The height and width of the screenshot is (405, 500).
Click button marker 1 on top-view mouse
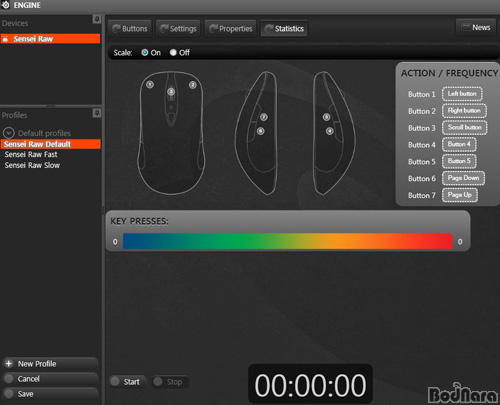pyautogui.click(x=150, y=85)
